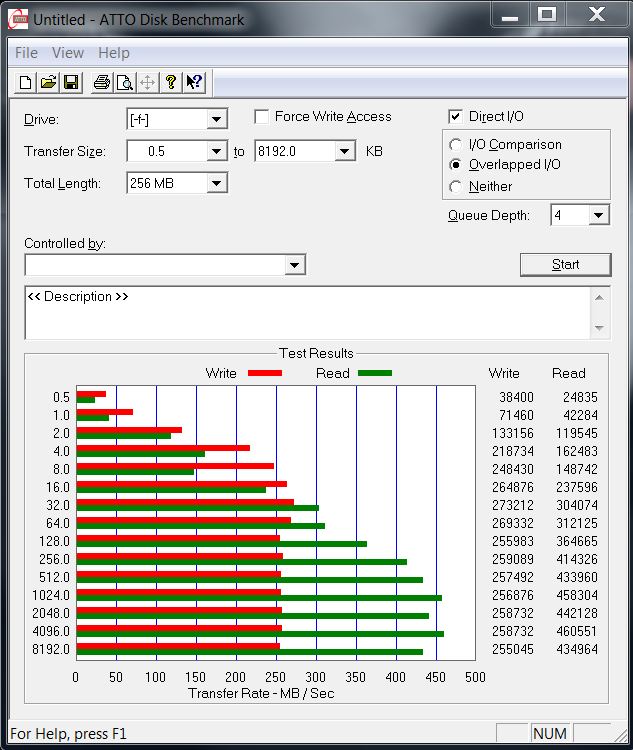
Task: Select the I/O Comparison radio button
Action: [x=456, y=145]
